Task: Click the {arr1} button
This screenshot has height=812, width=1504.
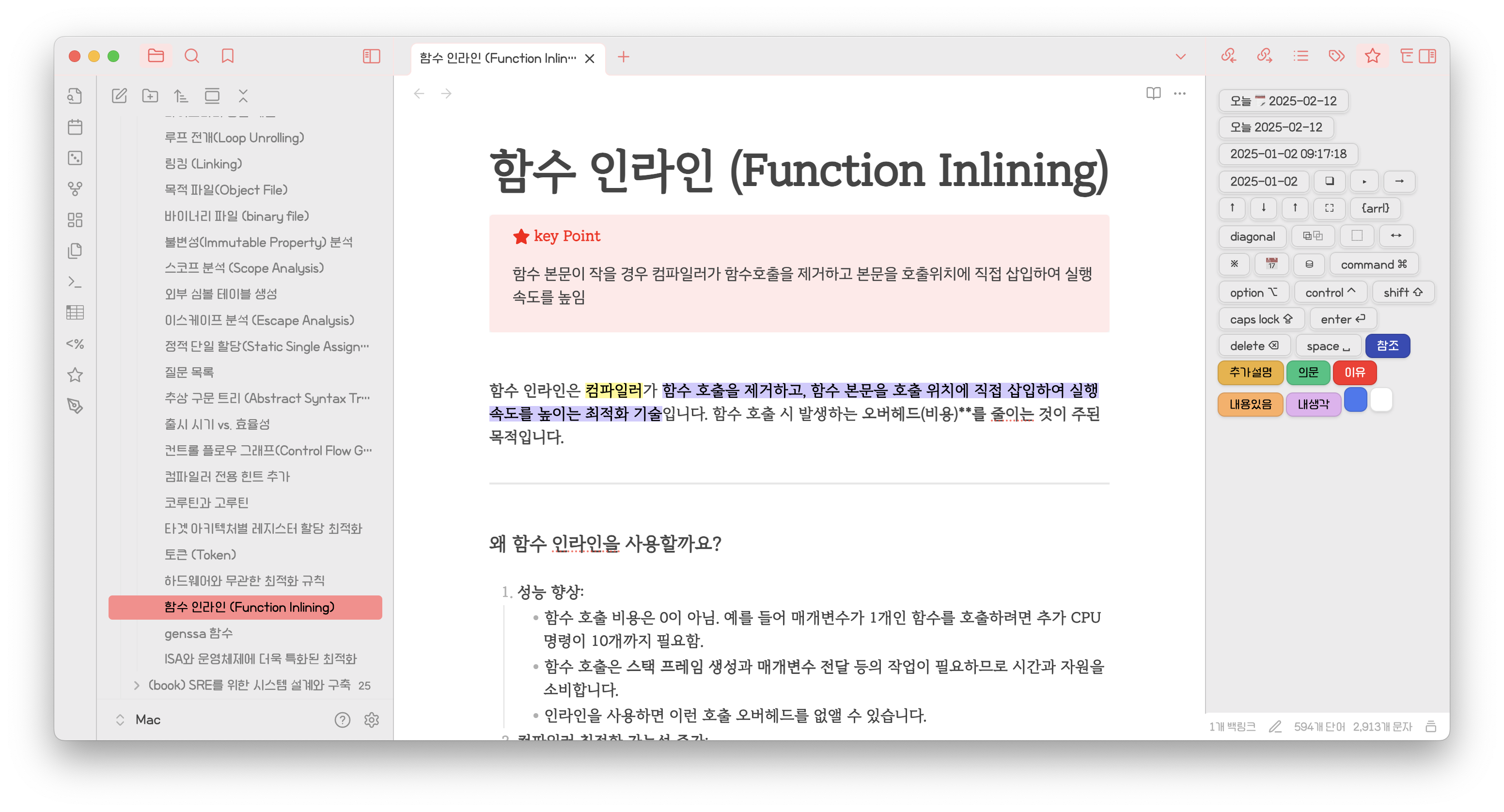Action: point(1376,208)
